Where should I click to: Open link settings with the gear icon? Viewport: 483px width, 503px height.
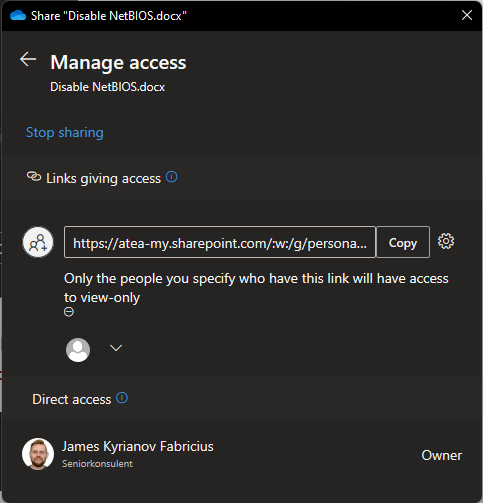coord(446,241)
